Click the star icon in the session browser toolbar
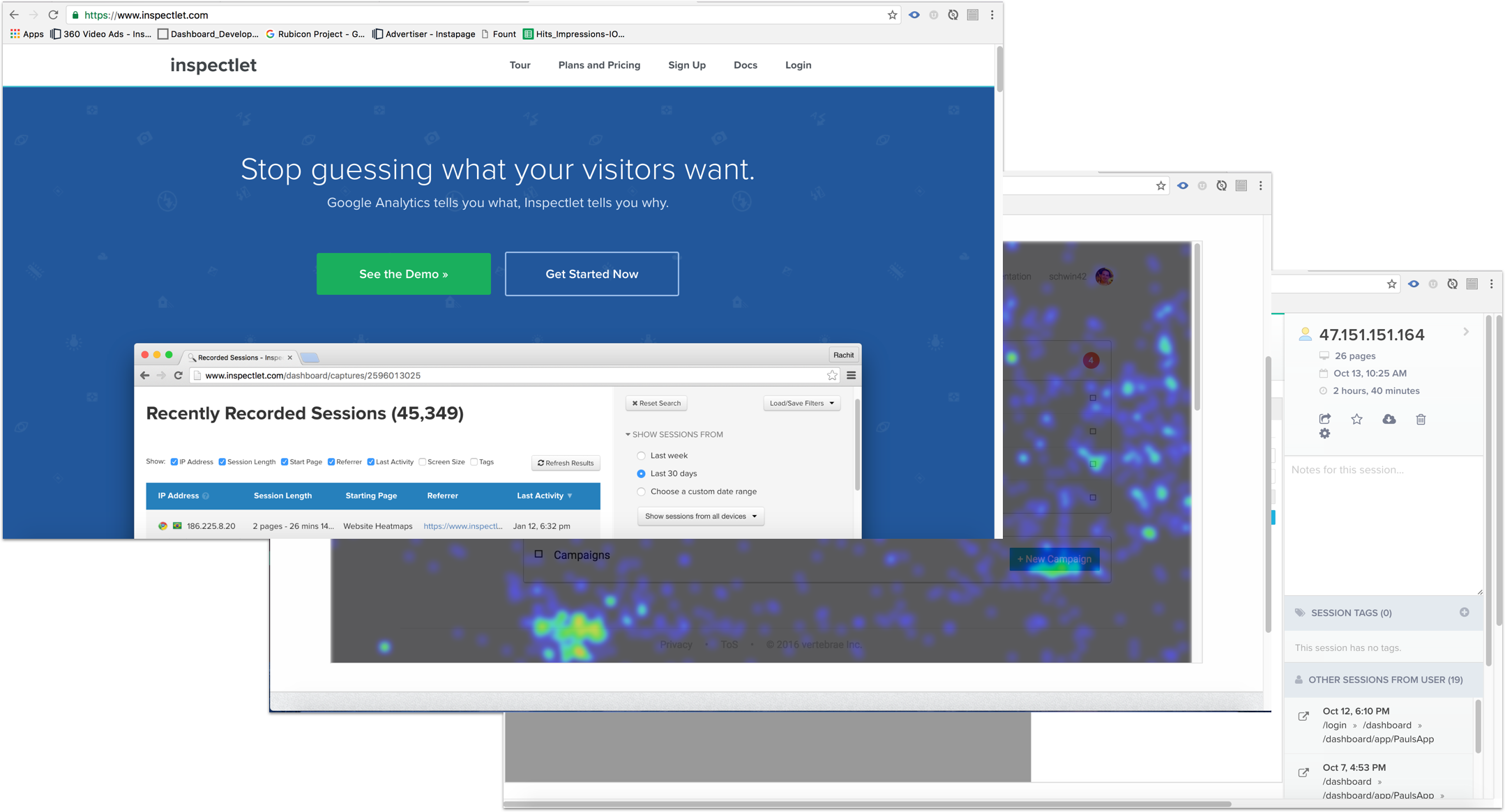Screen dimensions: 1505x812 pyautogui.click(x=1391, y=284)
